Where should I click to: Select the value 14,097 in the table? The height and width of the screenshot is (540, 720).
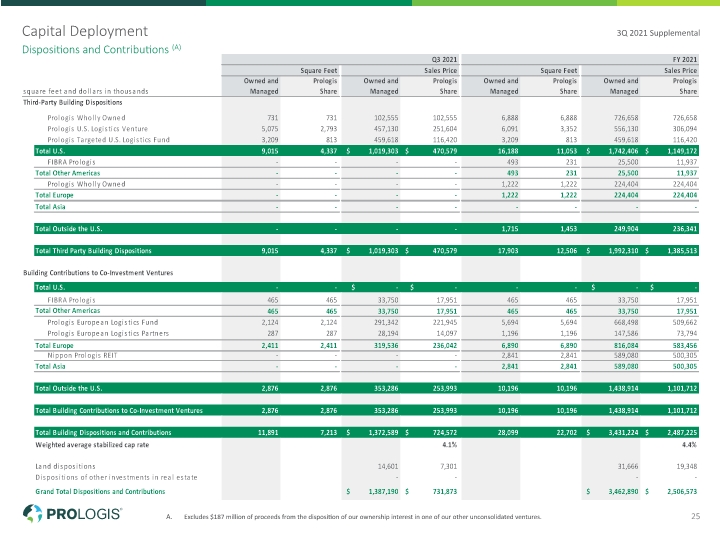tap(447, 333)
